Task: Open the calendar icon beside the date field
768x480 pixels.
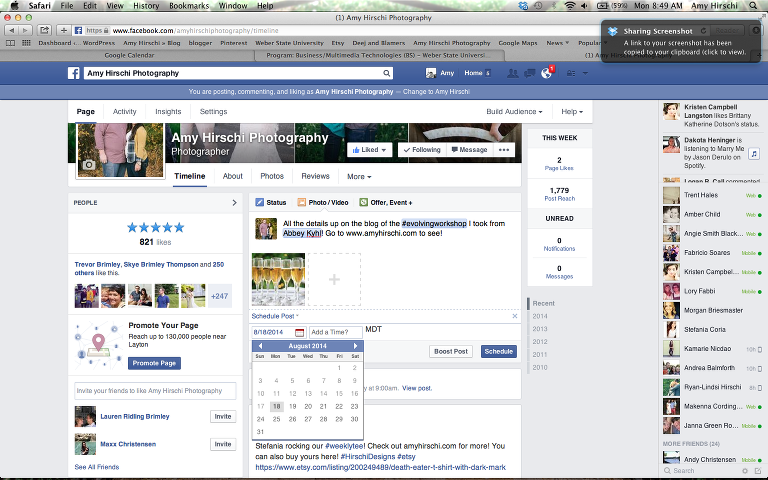Action: [299, 333]
